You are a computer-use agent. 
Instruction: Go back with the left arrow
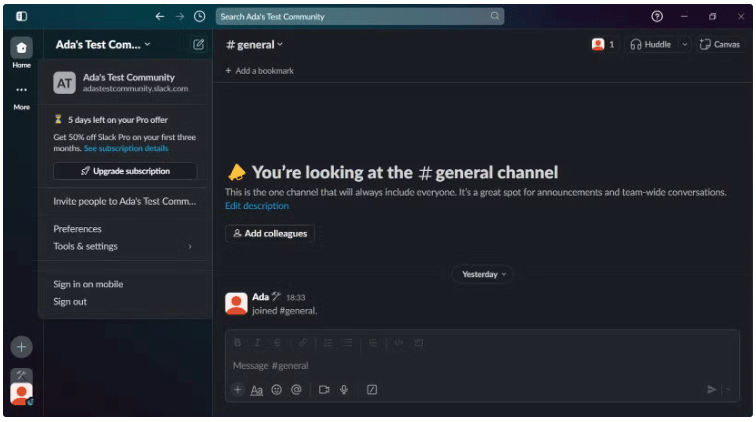click(x=160, y=16)
